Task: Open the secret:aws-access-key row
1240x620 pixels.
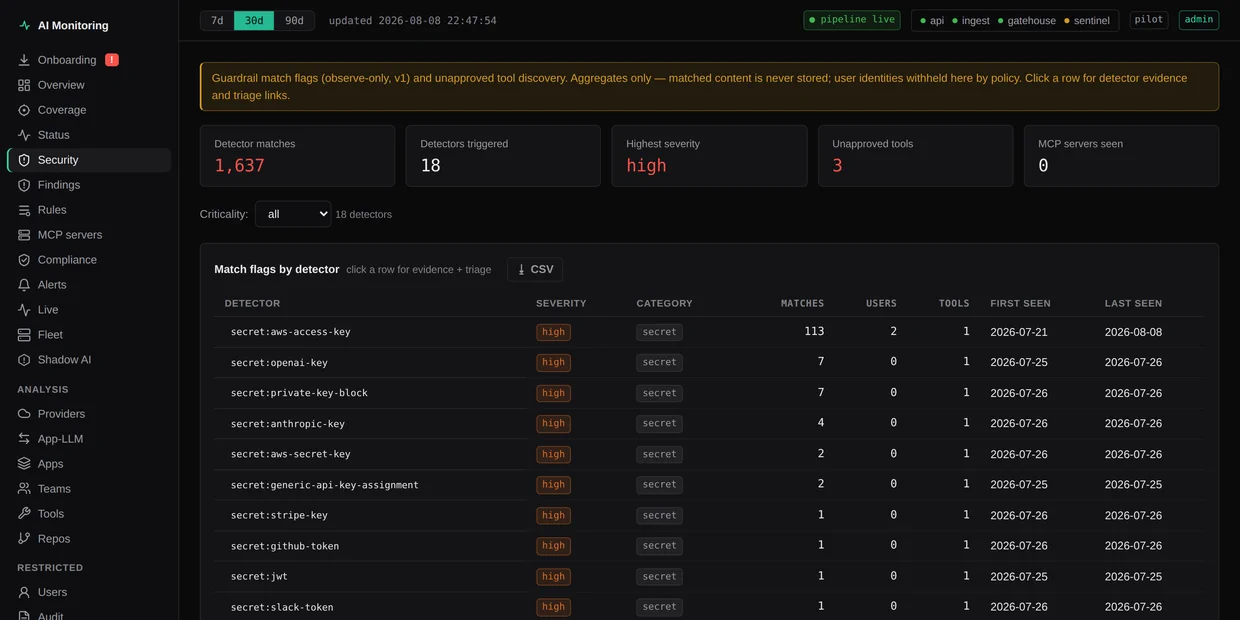Action: [x=709, y=332]
